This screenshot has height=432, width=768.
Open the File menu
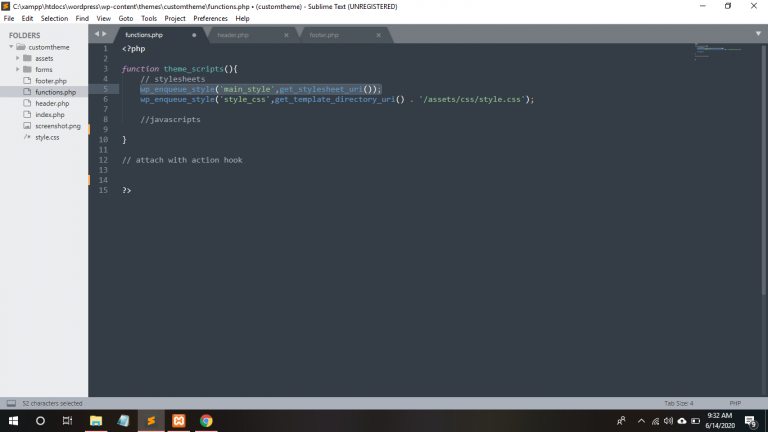click(x=9, y=19)
